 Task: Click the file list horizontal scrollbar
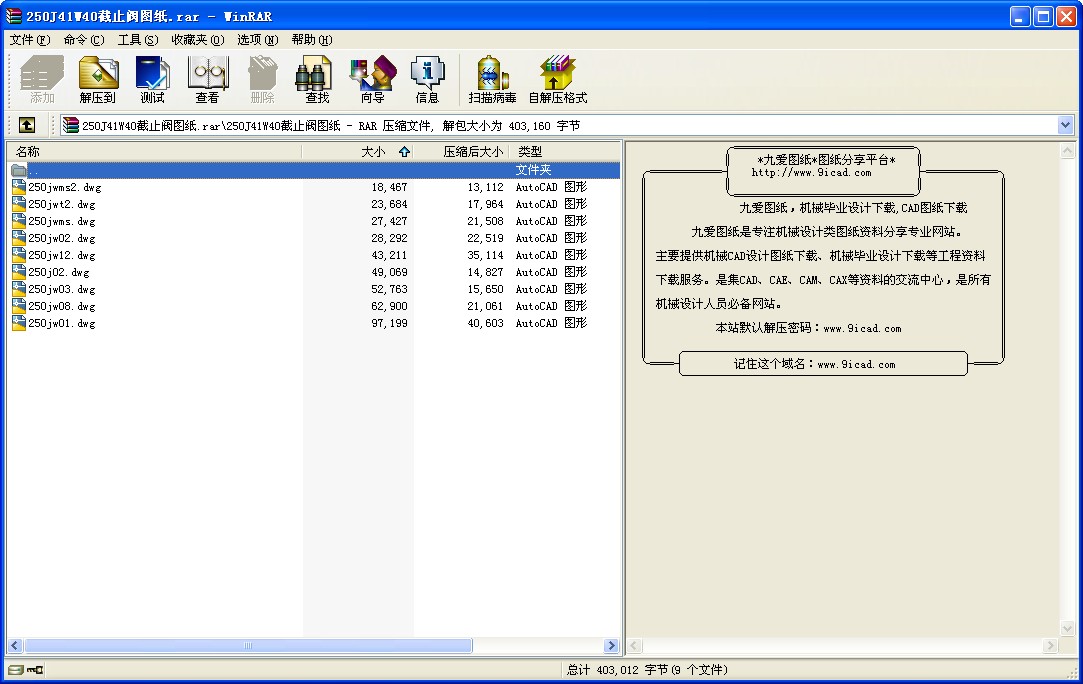coord(248,646)
